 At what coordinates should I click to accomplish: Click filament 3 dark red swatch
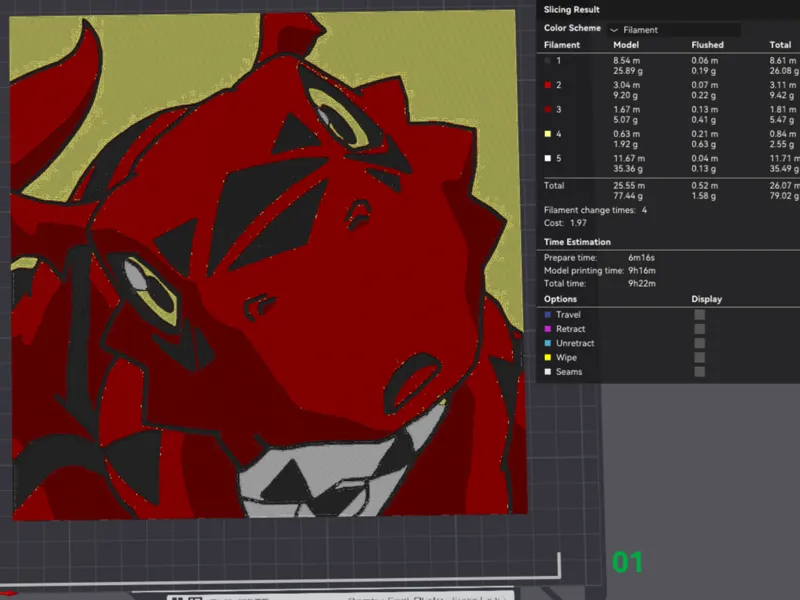pyautogui.click(x=547, y=110)
